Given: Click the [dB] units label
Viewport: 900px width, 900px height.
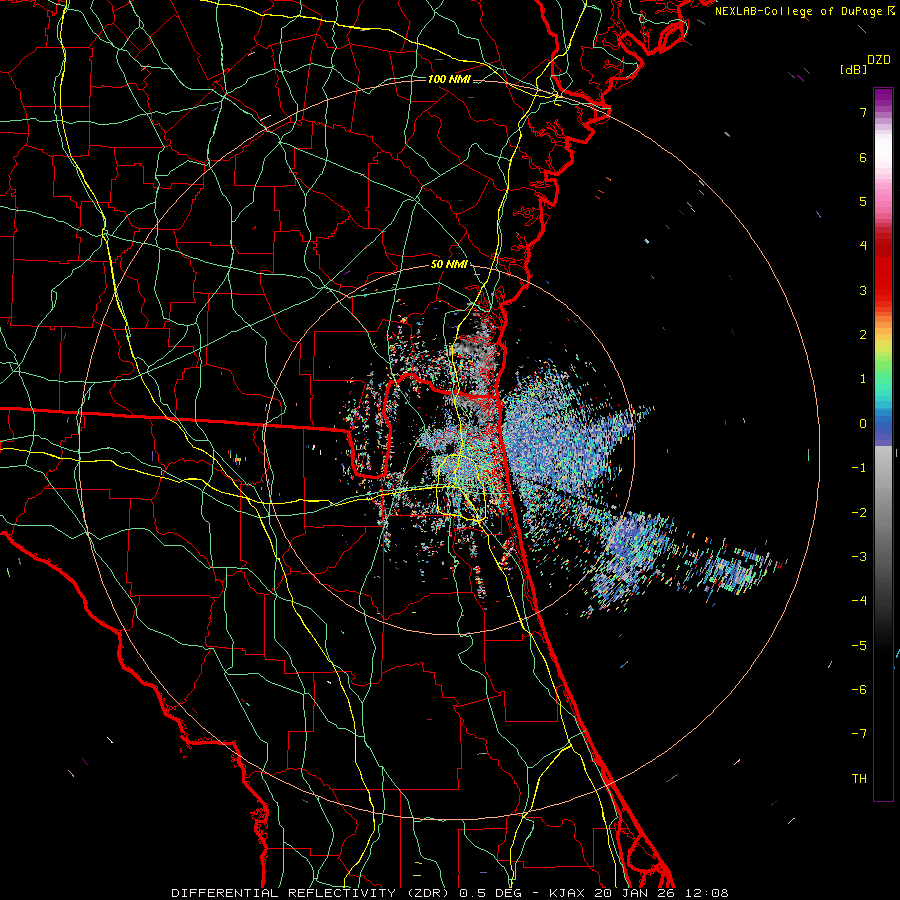Looking at the screenshot, I should tap(854, 69).
